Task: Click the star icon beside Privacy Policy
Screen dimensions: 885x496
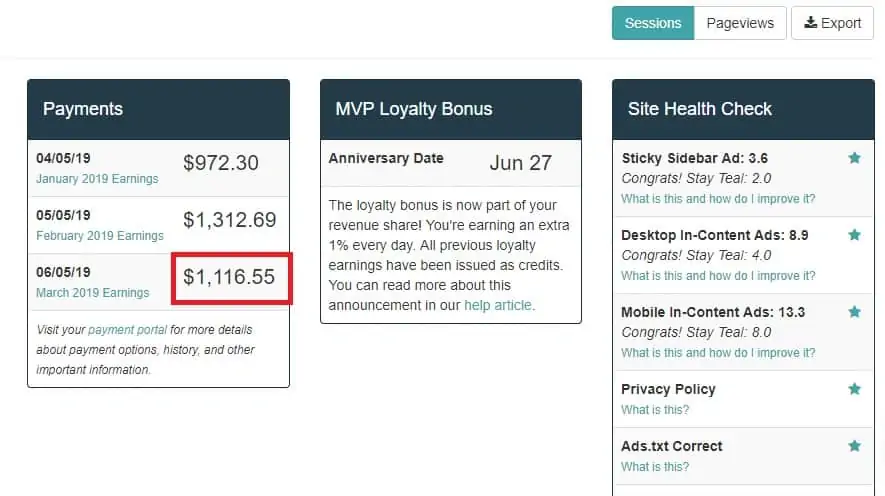Action: [855, 389]
